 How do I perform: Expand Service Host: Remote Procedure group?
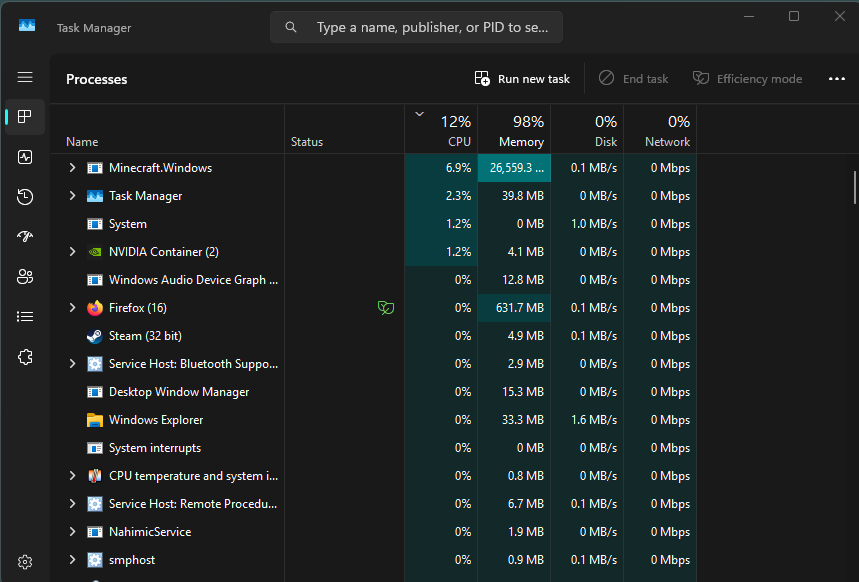coord(72,504)
